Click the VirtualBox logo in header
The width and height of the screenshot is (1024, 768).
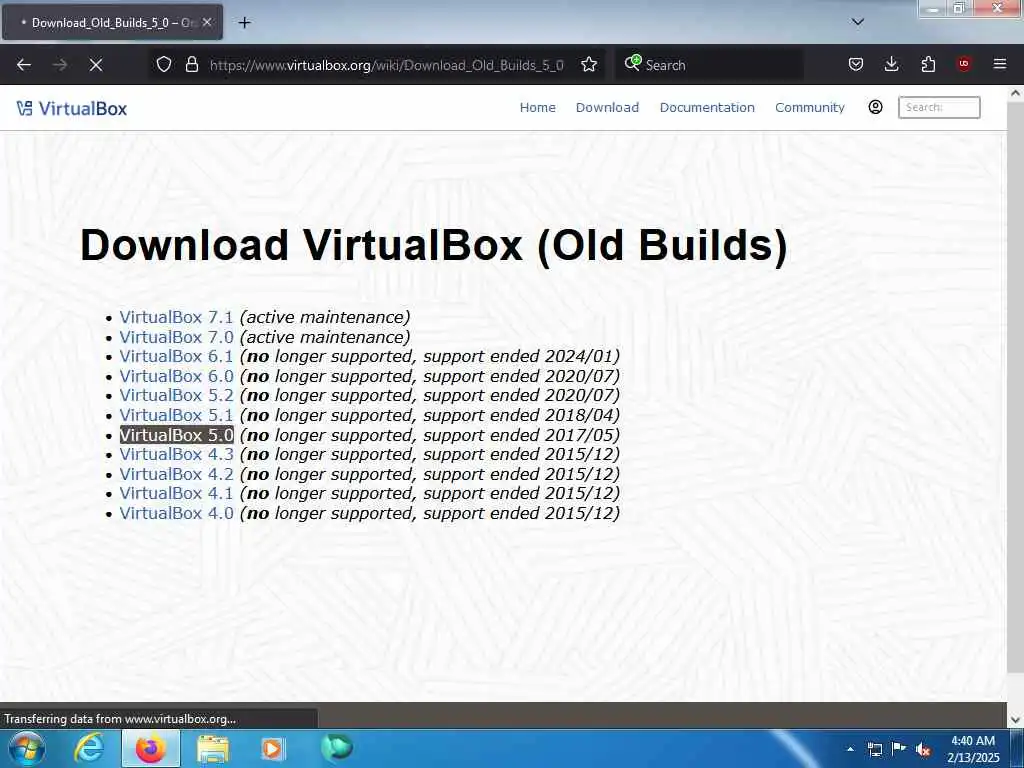click(x=72, y=108)
